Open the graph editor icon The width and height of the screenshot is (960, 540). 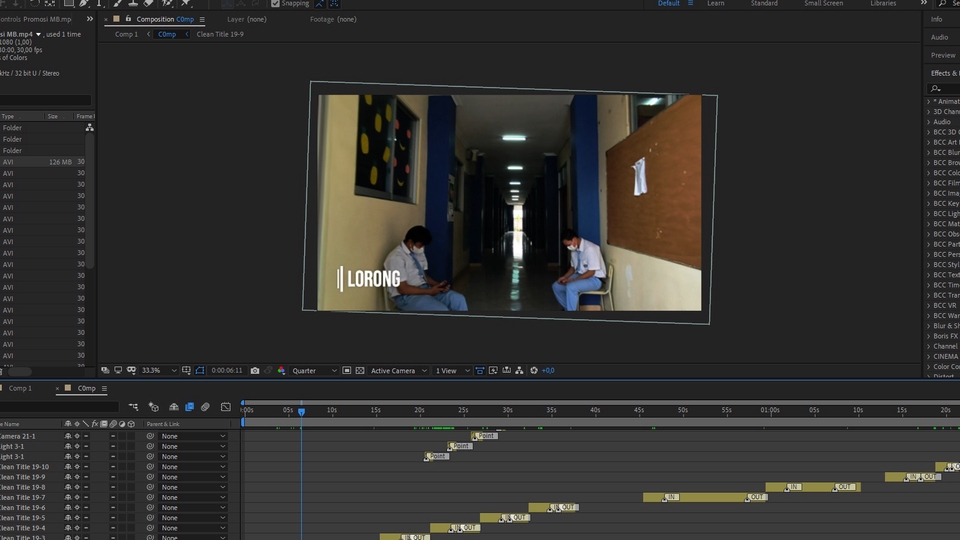pos(226,407)
